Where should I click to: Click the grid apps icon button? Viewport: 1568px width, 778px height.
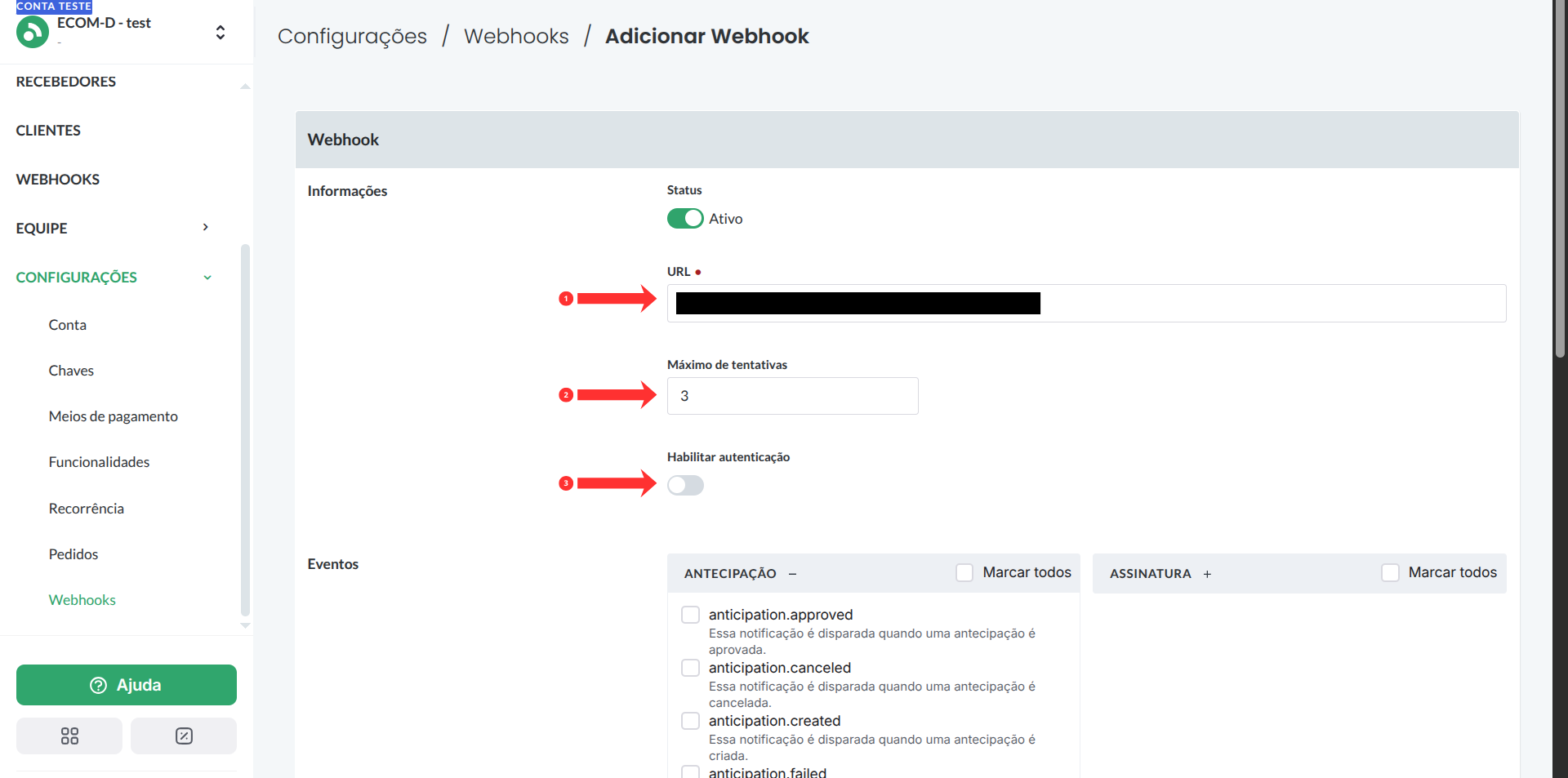[69, 736]
